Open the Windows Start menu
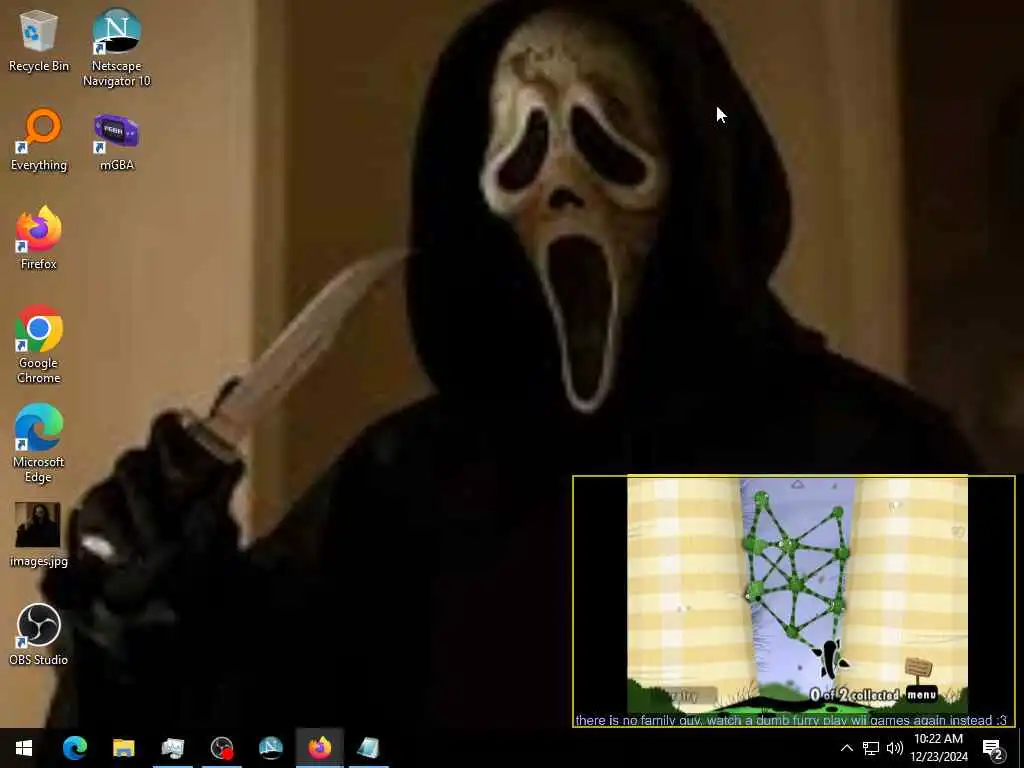 point(24,748)
